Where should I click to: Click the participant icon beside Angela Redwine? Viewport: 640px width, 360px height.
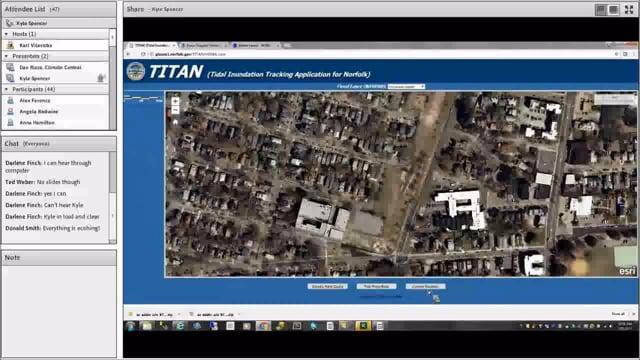11,111
